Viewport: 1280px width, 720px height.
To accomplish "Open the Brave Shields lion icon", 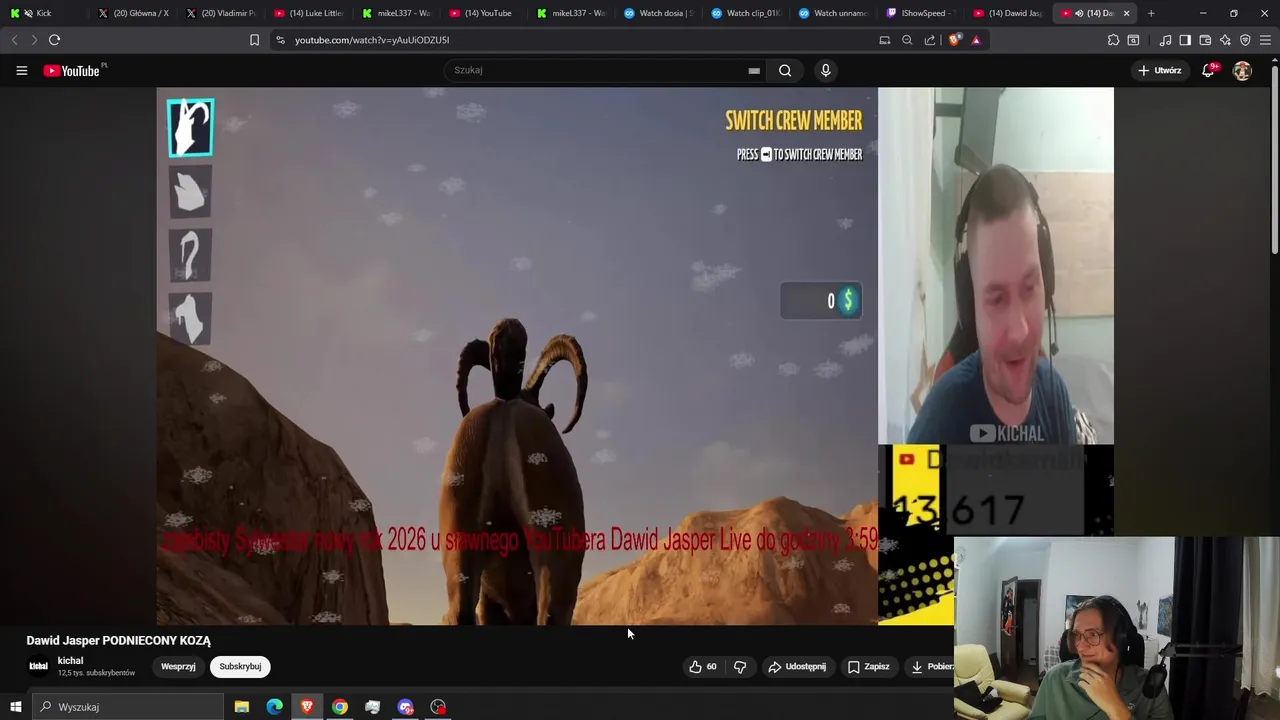I will pyautogui.click(x=955, y=40).
